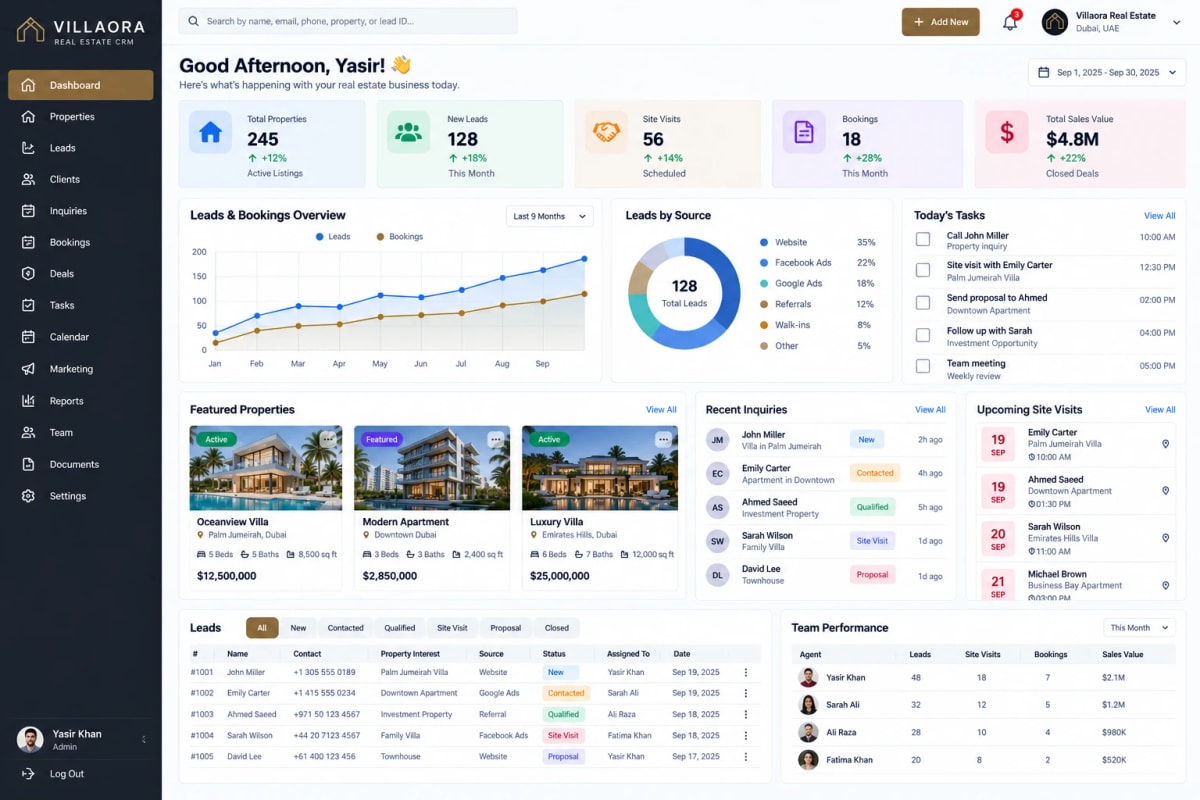Click the New Leads people icon
The height and width of the screenshot is (800, 1200).
coord(408,132)
